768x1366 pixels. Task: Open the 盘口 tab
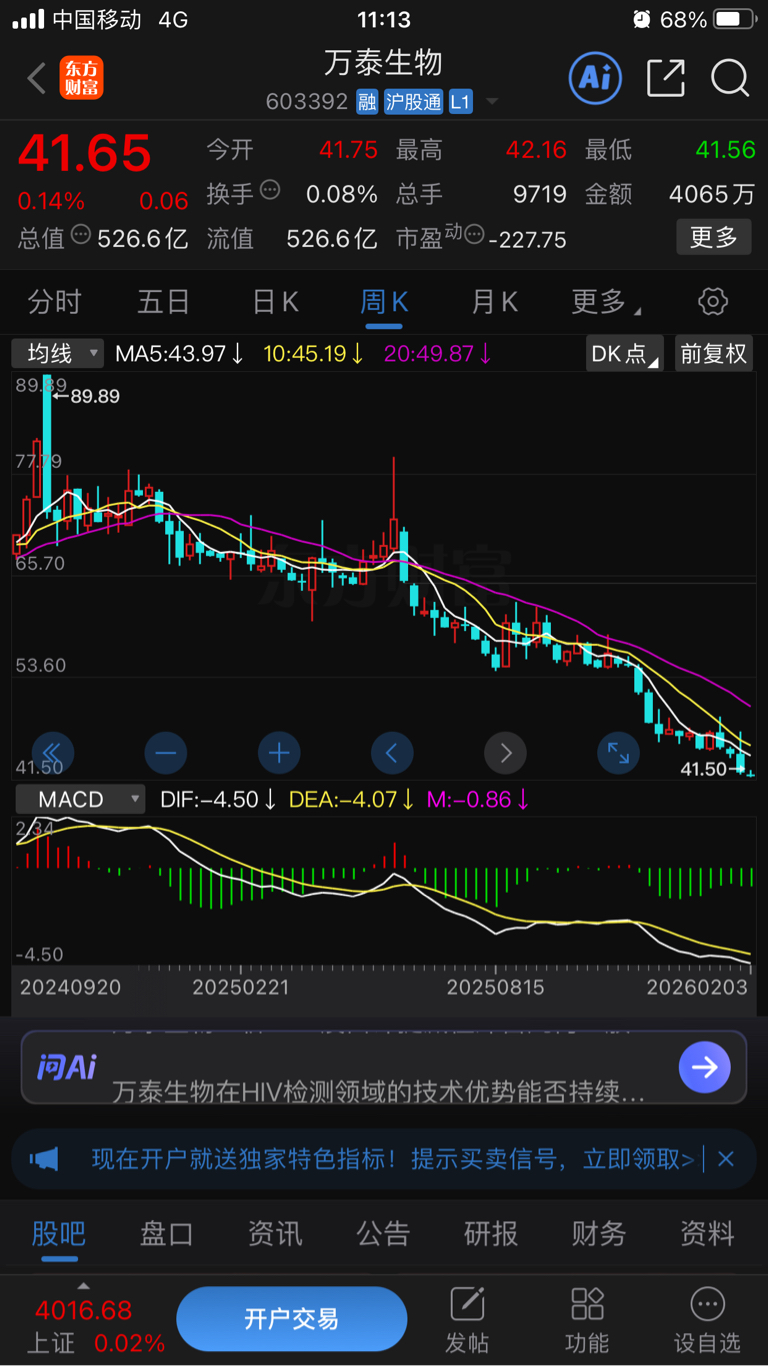pyautogui.click(x=166, y=1233)
